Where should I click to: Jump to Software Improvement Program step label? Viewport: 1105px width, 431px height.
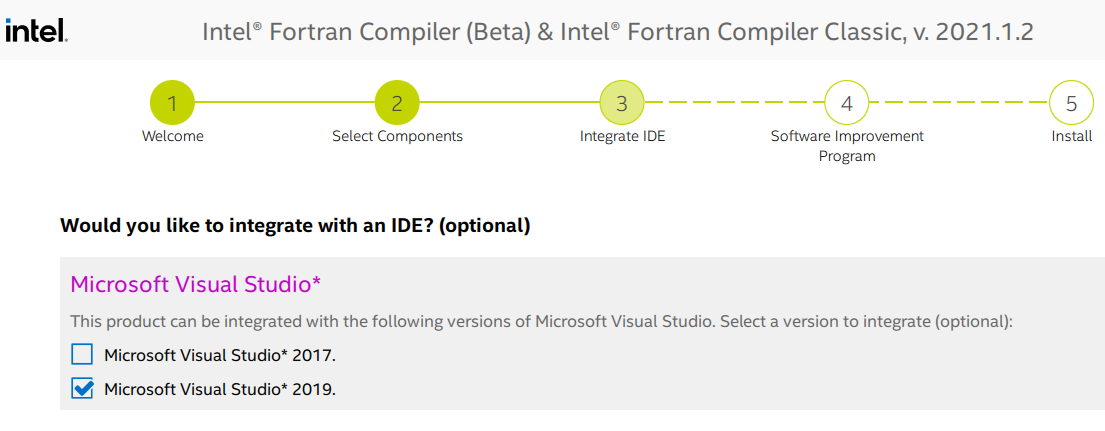[847, 145]
